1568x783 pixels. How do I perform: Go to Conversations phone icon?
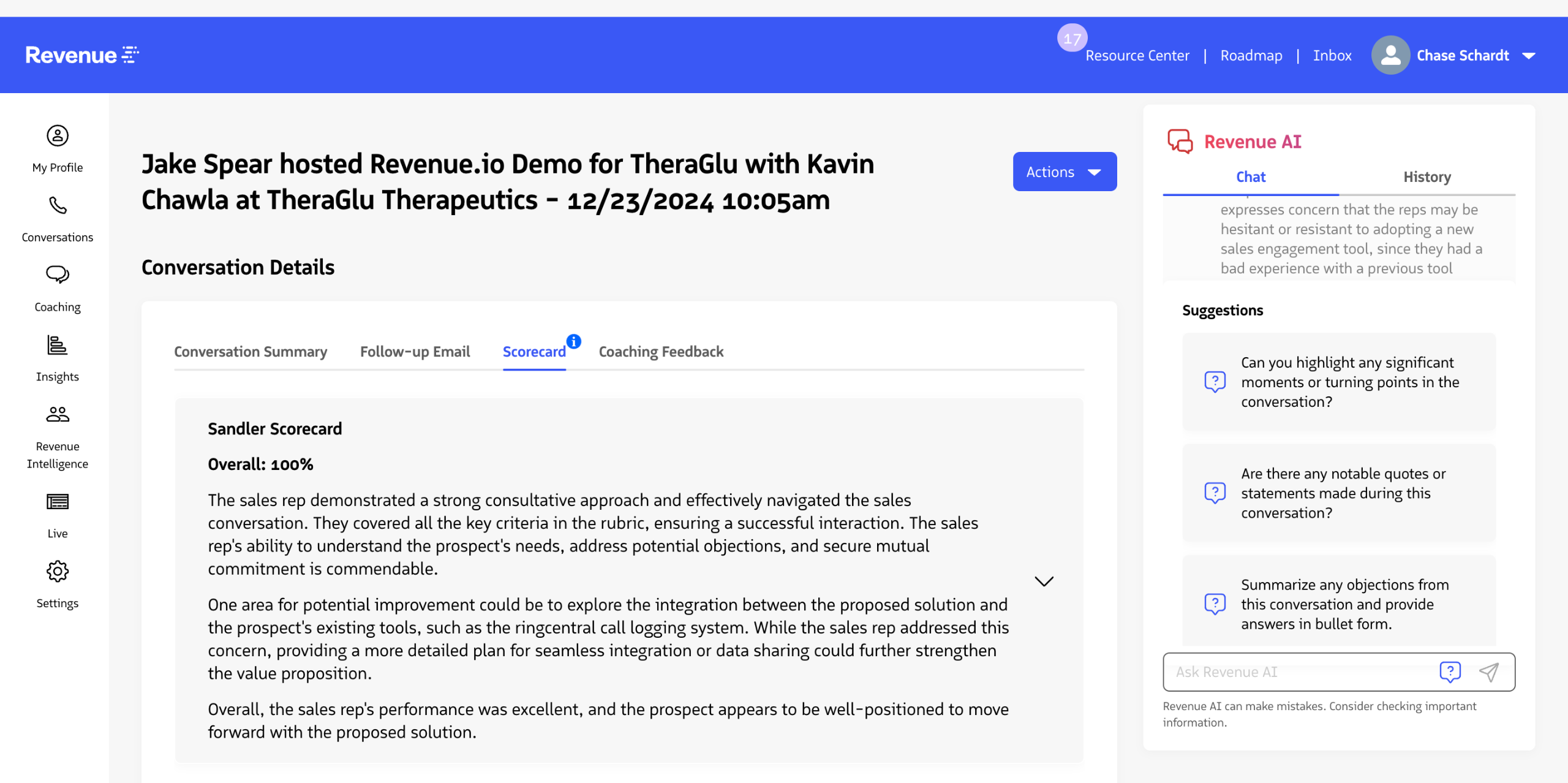pyautogui.click(x=58, y=206)
